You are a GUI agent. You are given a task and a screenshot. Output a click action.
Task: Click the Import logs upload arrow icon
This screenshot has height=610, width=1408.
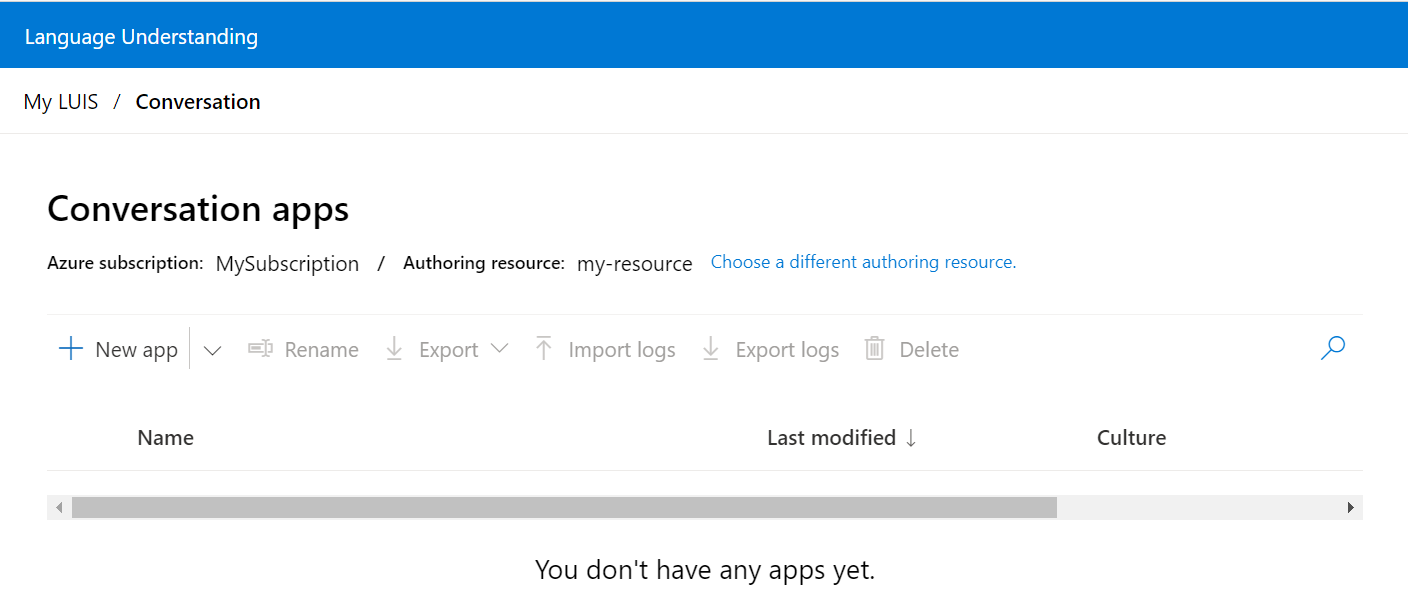tap(544, 349)
